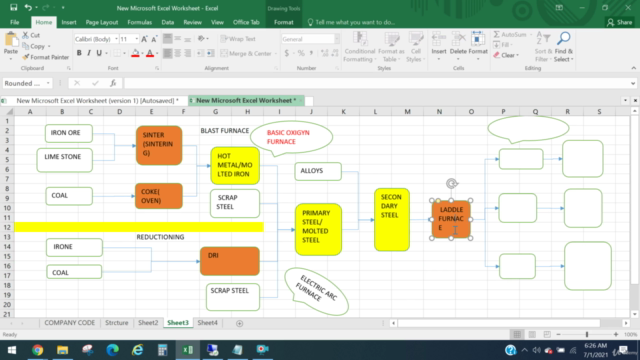This screenshot has width=640, height=360.
Task: Toggle Merge & Center
Action: point(247,53)
